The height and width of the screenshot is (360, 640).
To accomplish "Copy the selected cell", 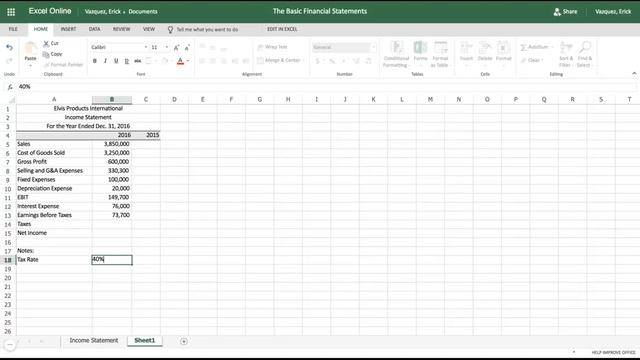I will point(53,54).
